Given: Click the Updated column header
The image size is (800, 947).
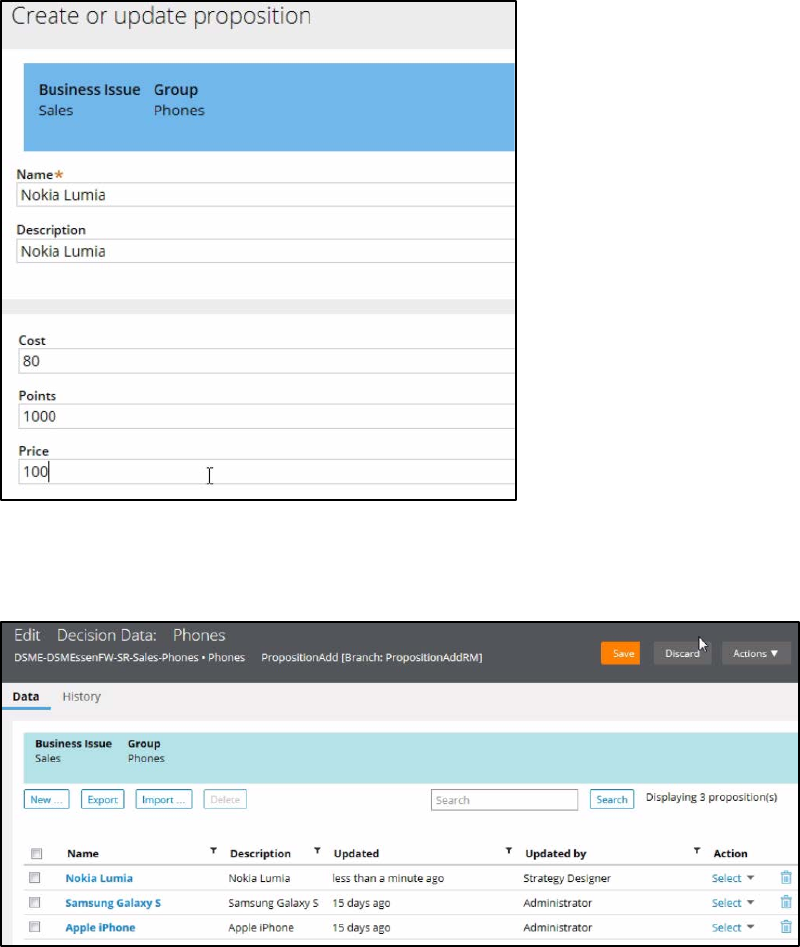Looking at the screenshot, I should click(x=356, y=853).
